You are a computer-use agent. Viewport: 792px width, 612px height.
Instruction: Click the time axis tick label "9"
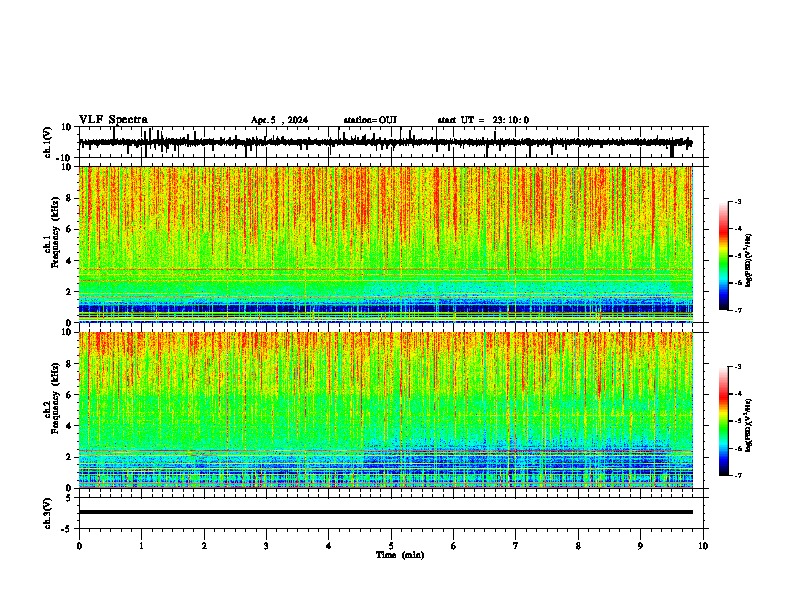(x=640, y=546)
